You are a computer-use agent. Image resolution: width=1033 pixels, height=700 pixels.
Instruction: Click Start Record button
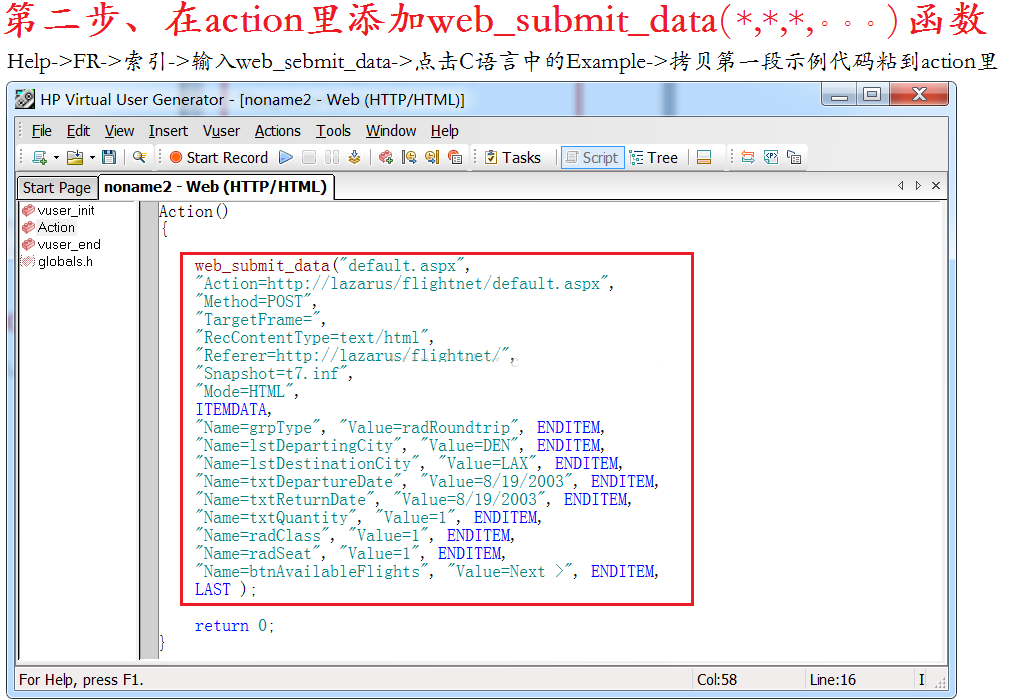click(x=219, y=157)
